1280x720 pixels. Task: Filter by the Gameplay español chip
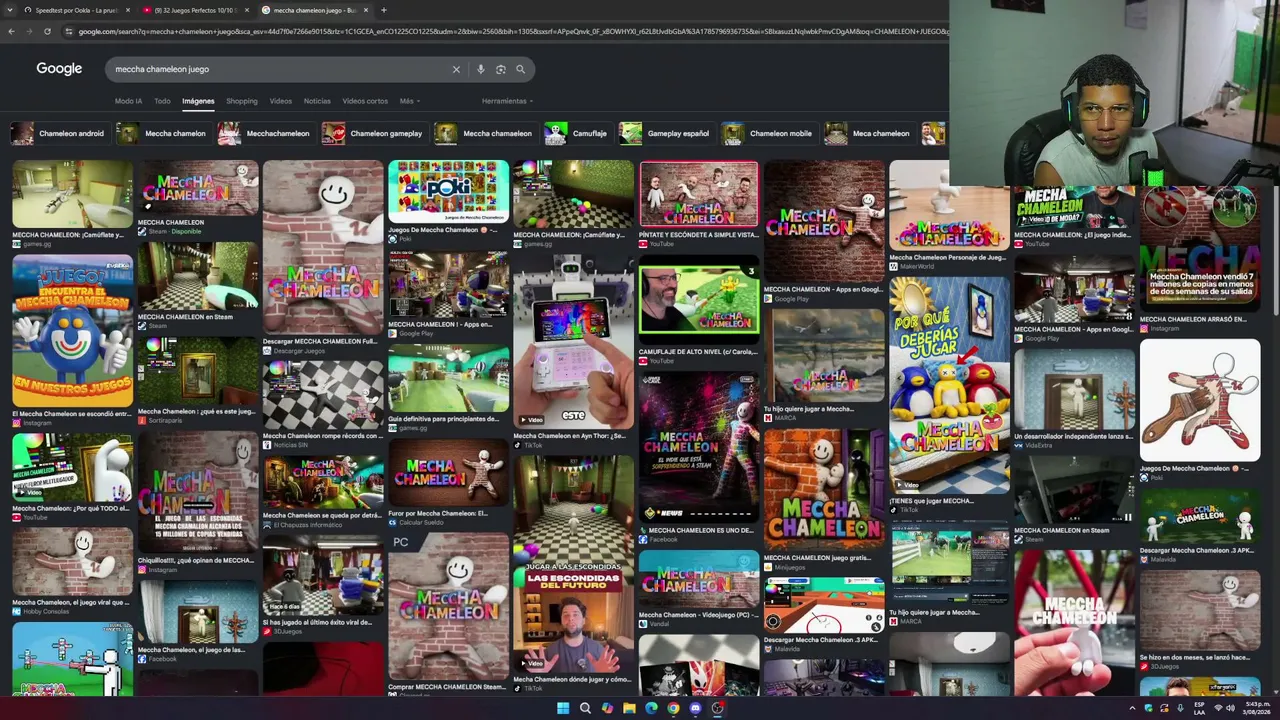pyautogui.click(x=666, y=133)
